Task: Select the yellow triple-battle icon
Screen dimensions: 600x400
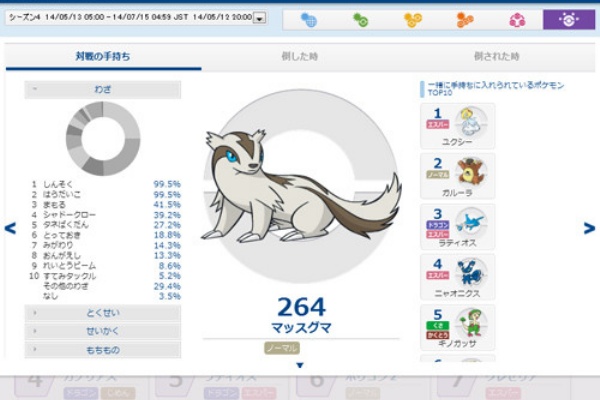Action: click(x=413, y=20)
